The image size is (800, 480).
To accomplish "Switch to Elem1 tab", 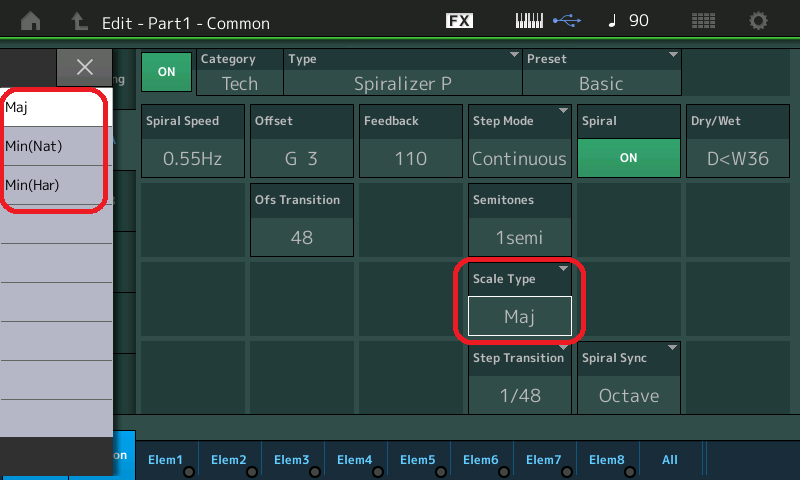I will 166,460.
